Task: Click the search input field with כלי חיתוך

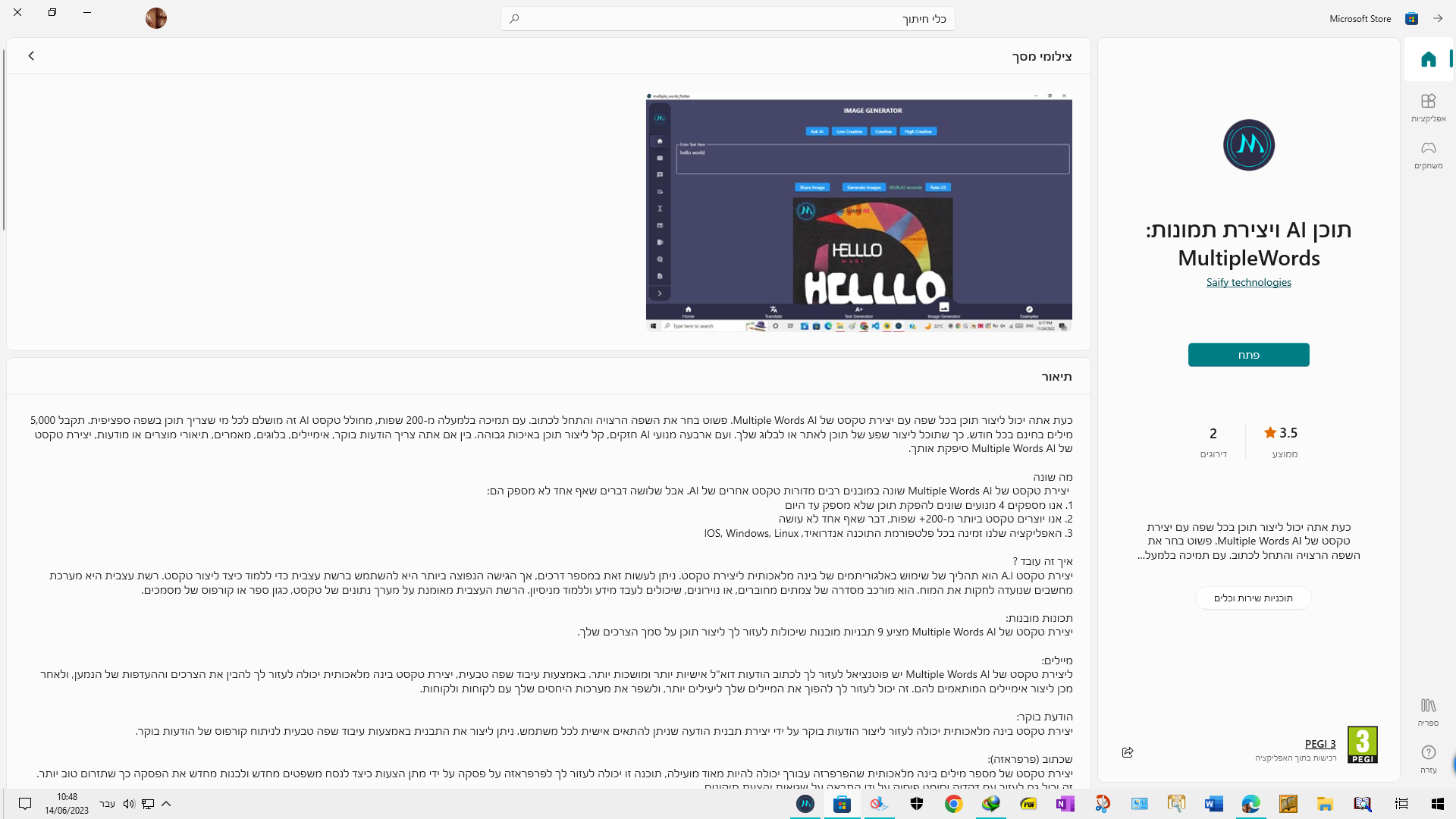Action: (728, 18)
